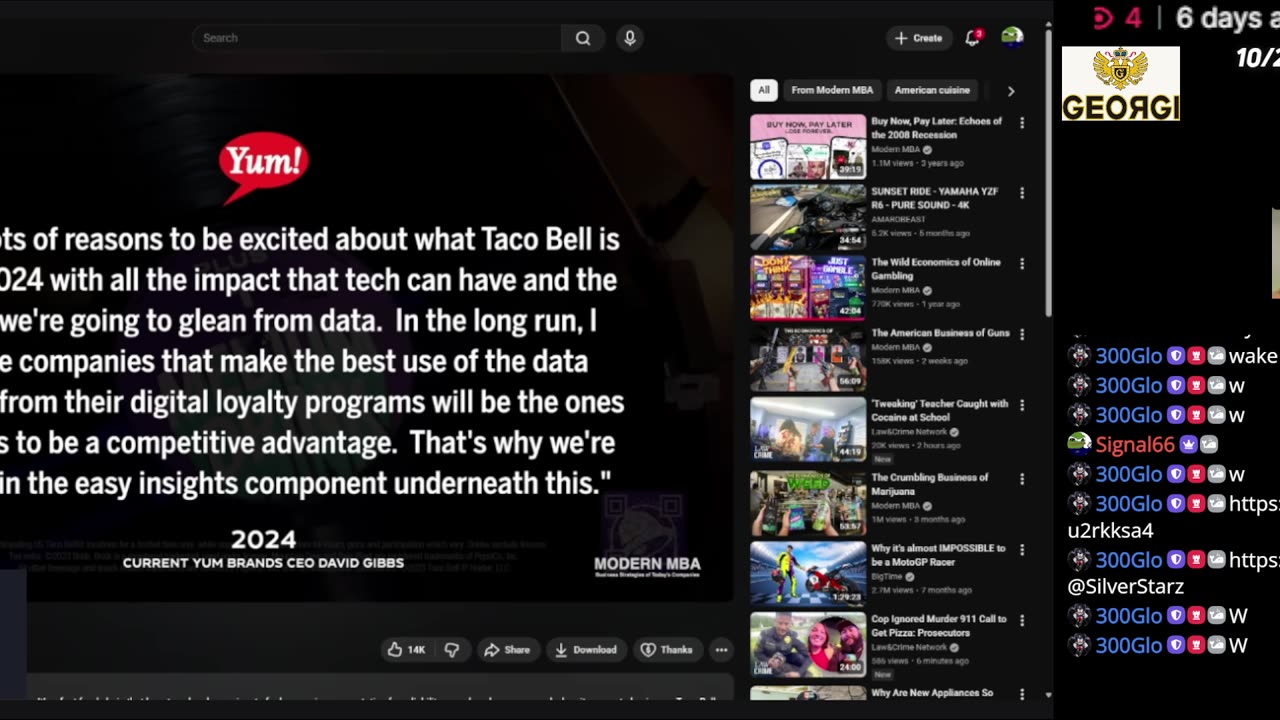This screenshot has height=720, width=1280.
Task: Like the video with 14K likes
Action: tap(405, 650)
